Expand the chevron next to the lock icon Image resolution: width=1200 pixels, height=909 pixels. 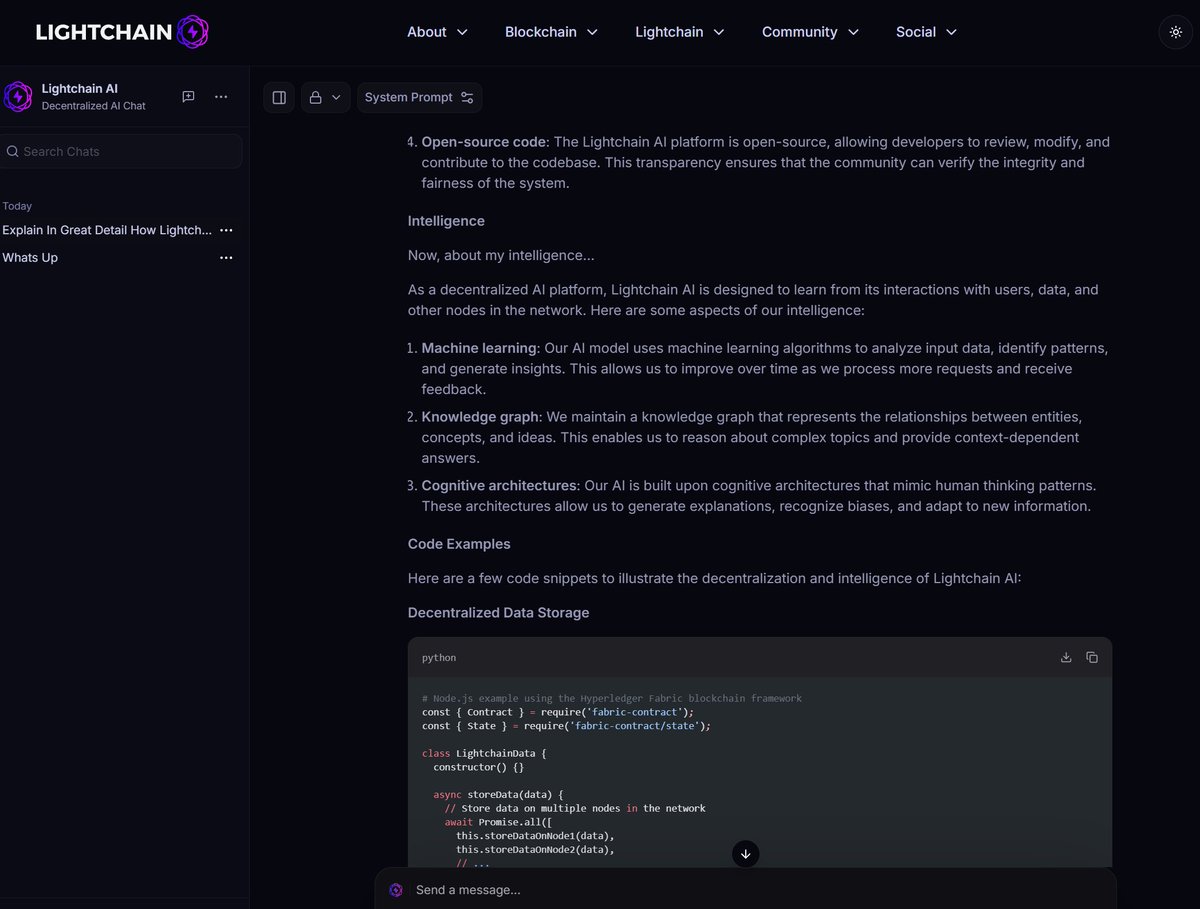(336, 97)
